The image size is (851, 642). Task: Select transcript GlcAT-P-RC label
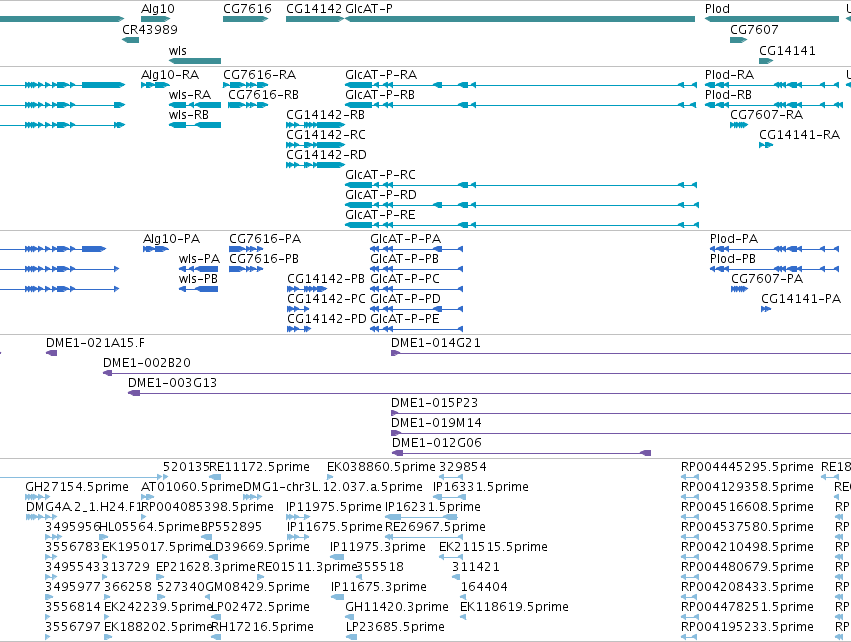[x=380, y=175]
